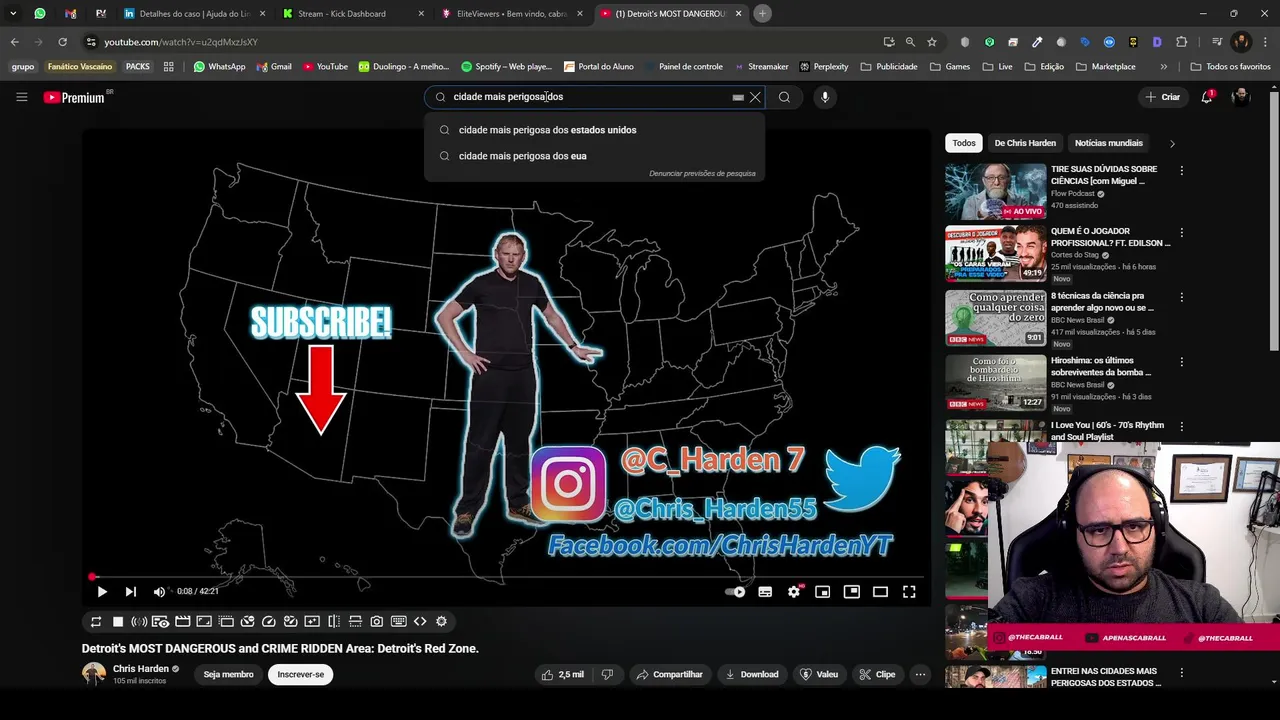Click the stop square icon below video
Viewport: 1280px width, 720px height.
(x=118, y=621)
